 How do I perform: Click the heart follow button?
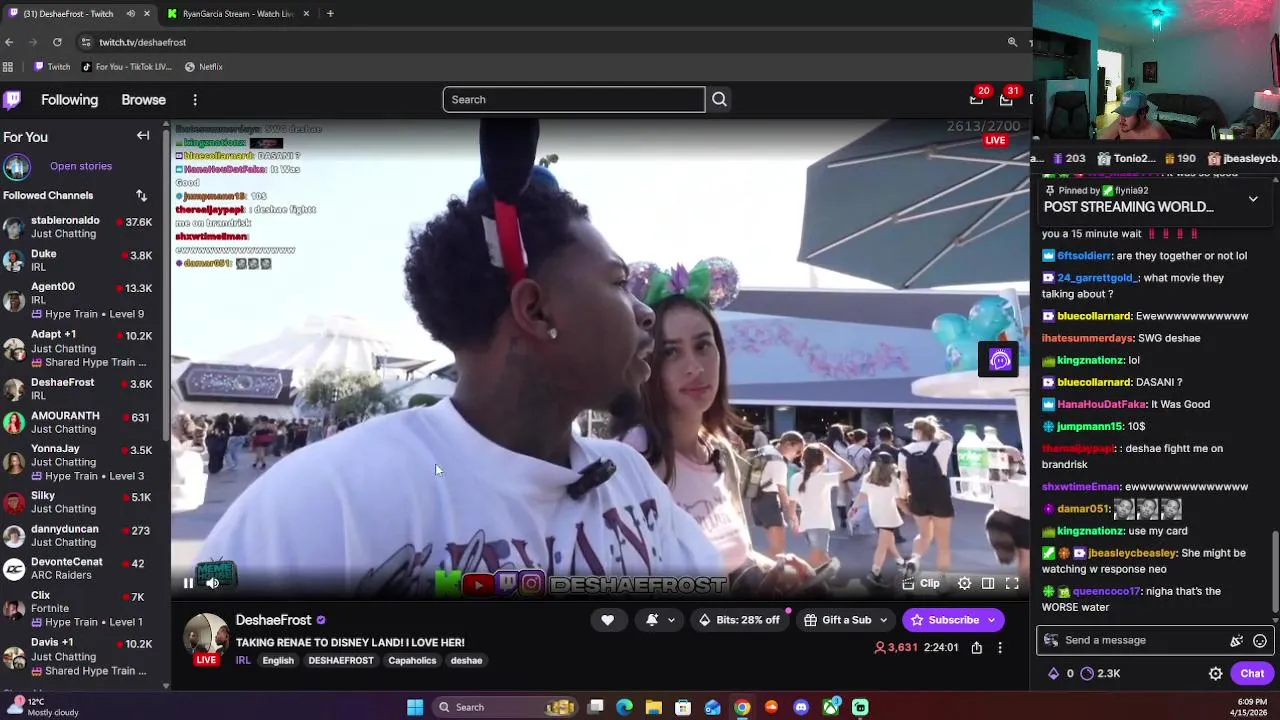coord(607,620)
